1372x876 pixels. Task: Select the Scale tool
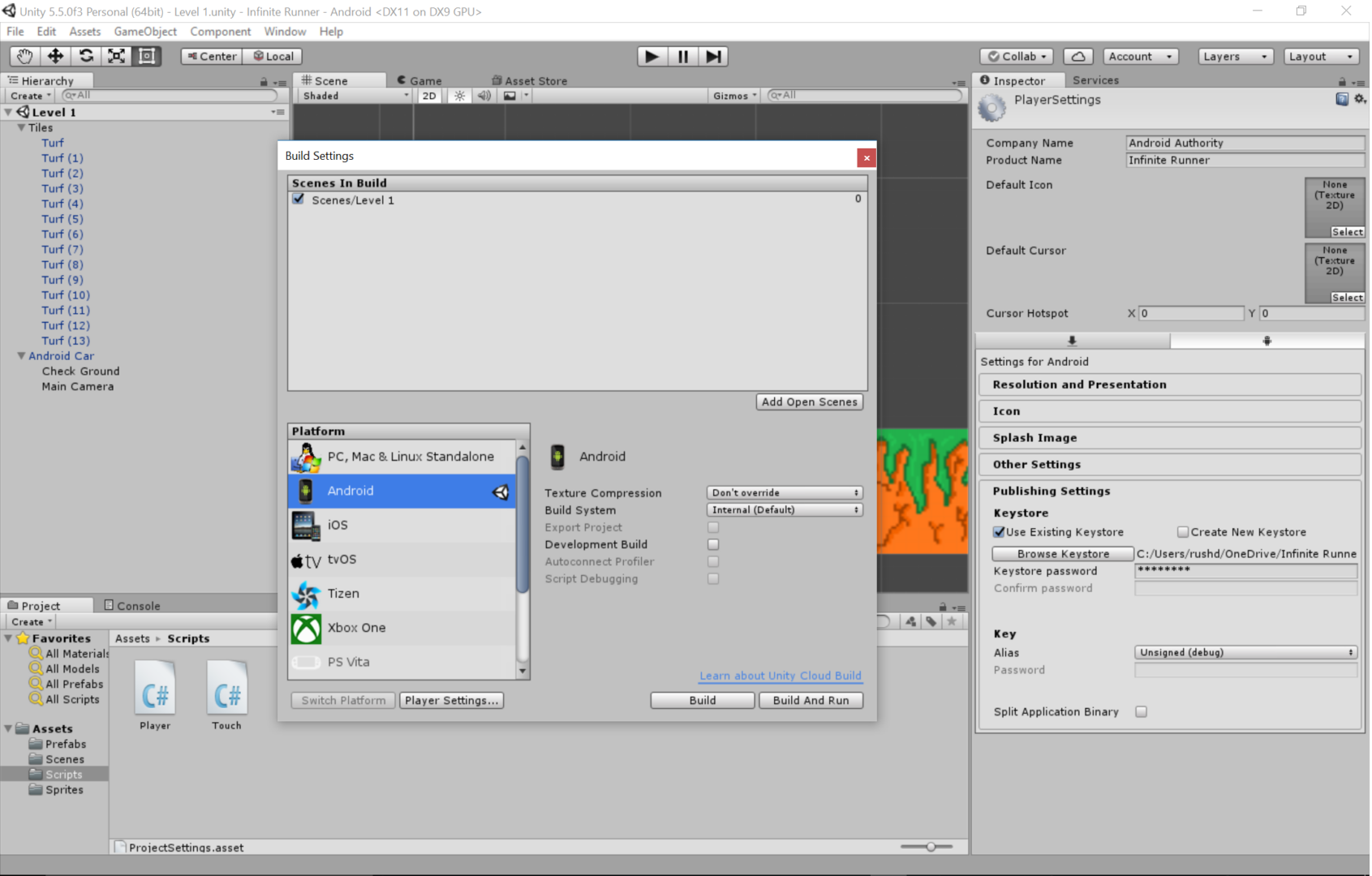click(116, 56)
